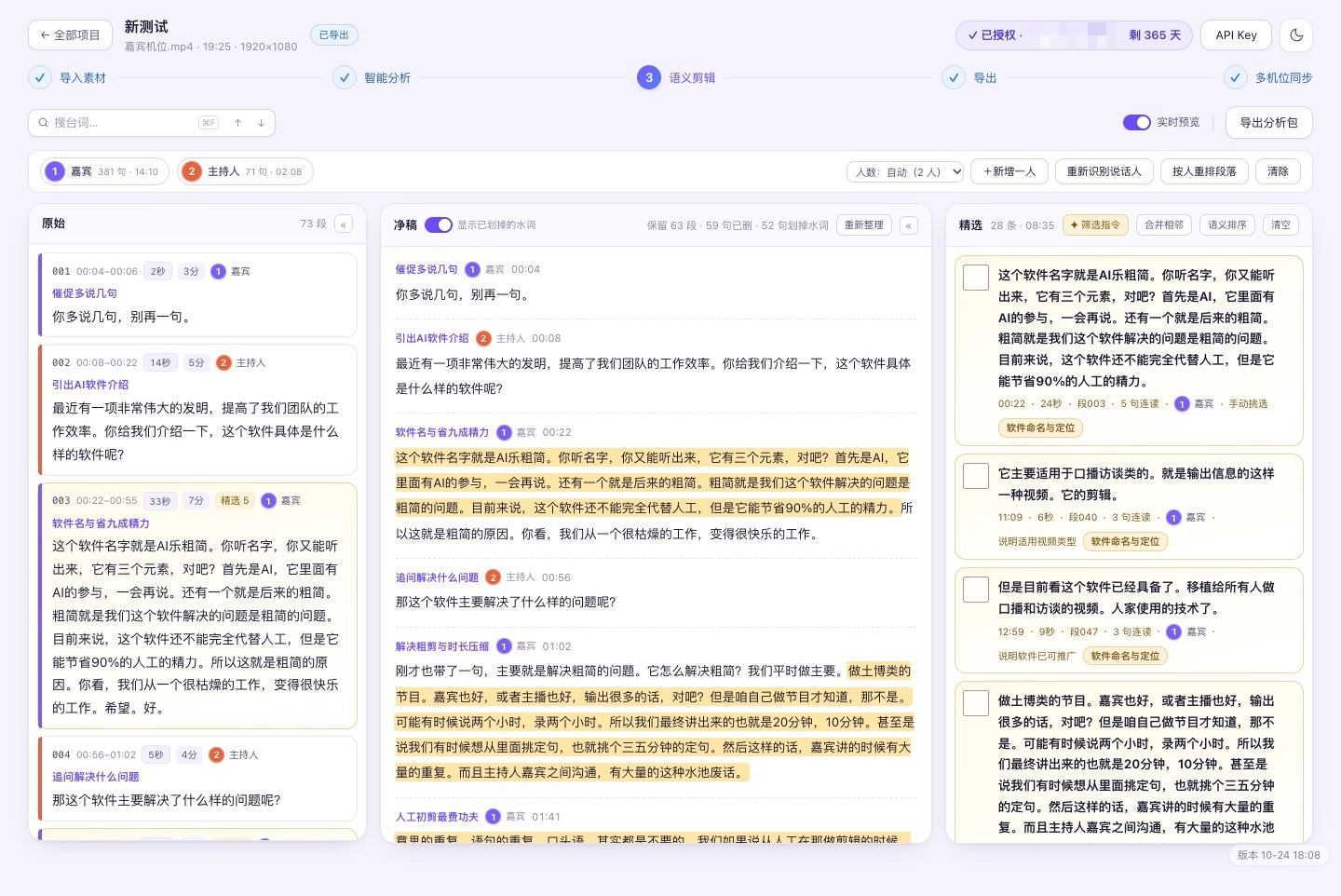Open the 人数 自动 dropdown

[905, 172]
